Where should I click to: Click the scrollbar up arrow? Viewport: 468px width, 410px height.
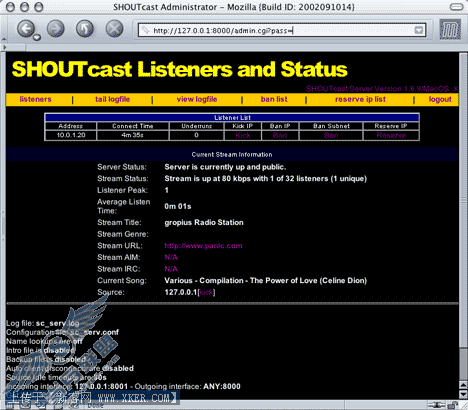[463, 385]
